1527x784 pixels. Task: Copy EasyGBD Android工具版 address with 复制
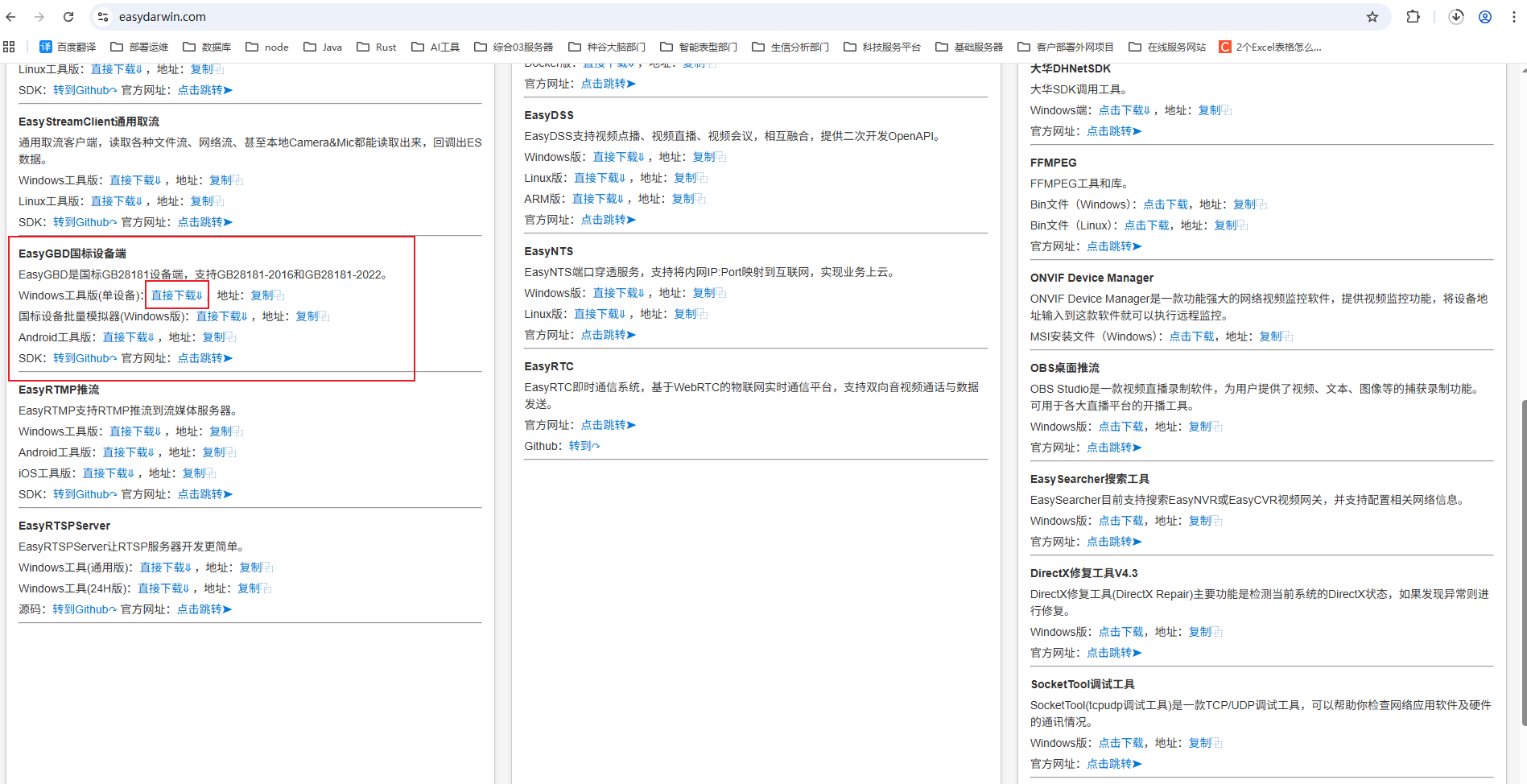pyautogui.click(x=219, y=337)
